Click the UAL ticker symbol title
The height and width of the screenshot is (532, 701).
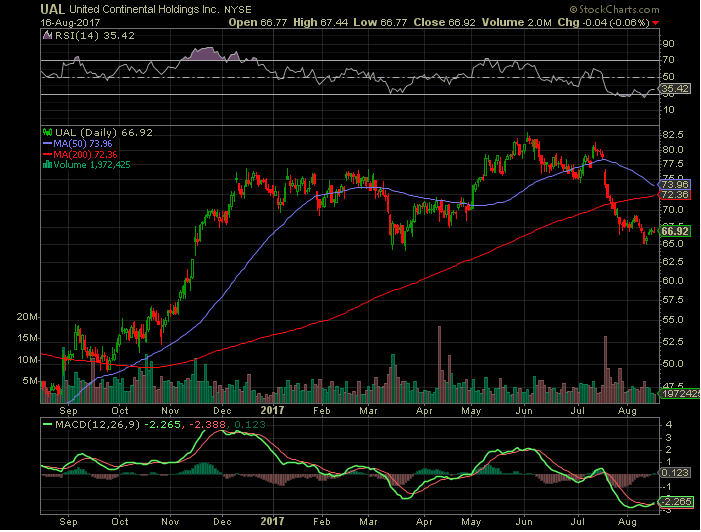(52, 9)
